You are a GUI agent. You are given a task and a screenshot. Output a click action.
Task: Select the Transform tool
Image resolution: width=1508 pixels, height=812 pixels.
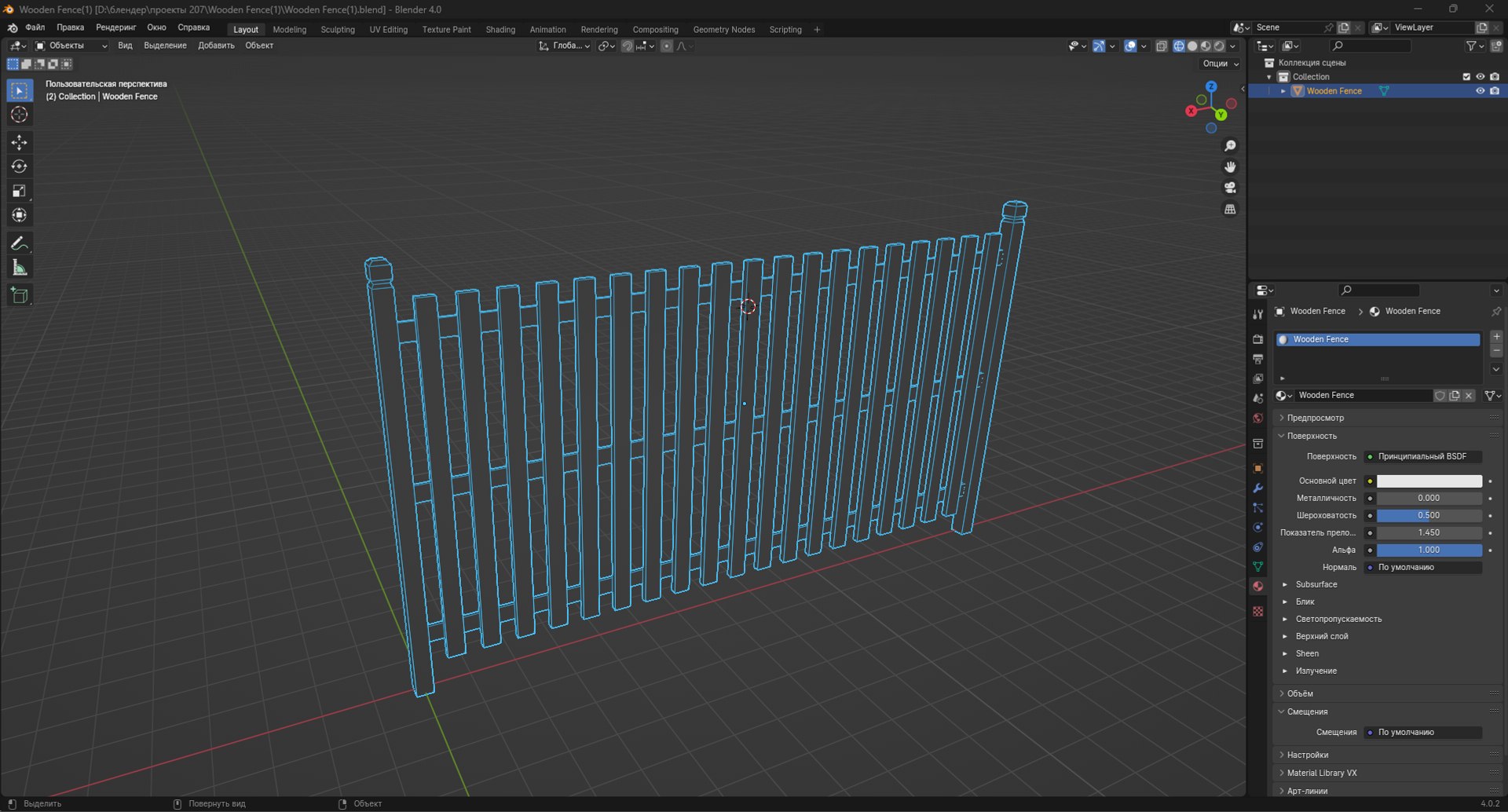20,215
